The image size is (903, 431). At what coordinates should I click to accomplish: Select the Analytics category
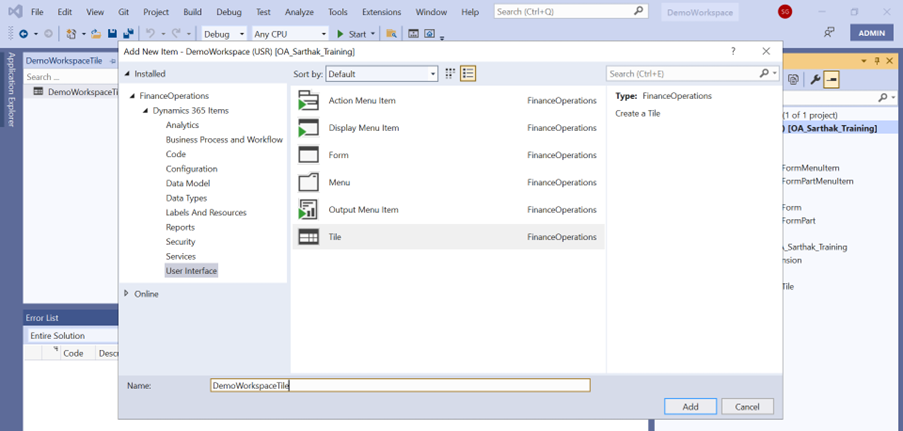182,125
